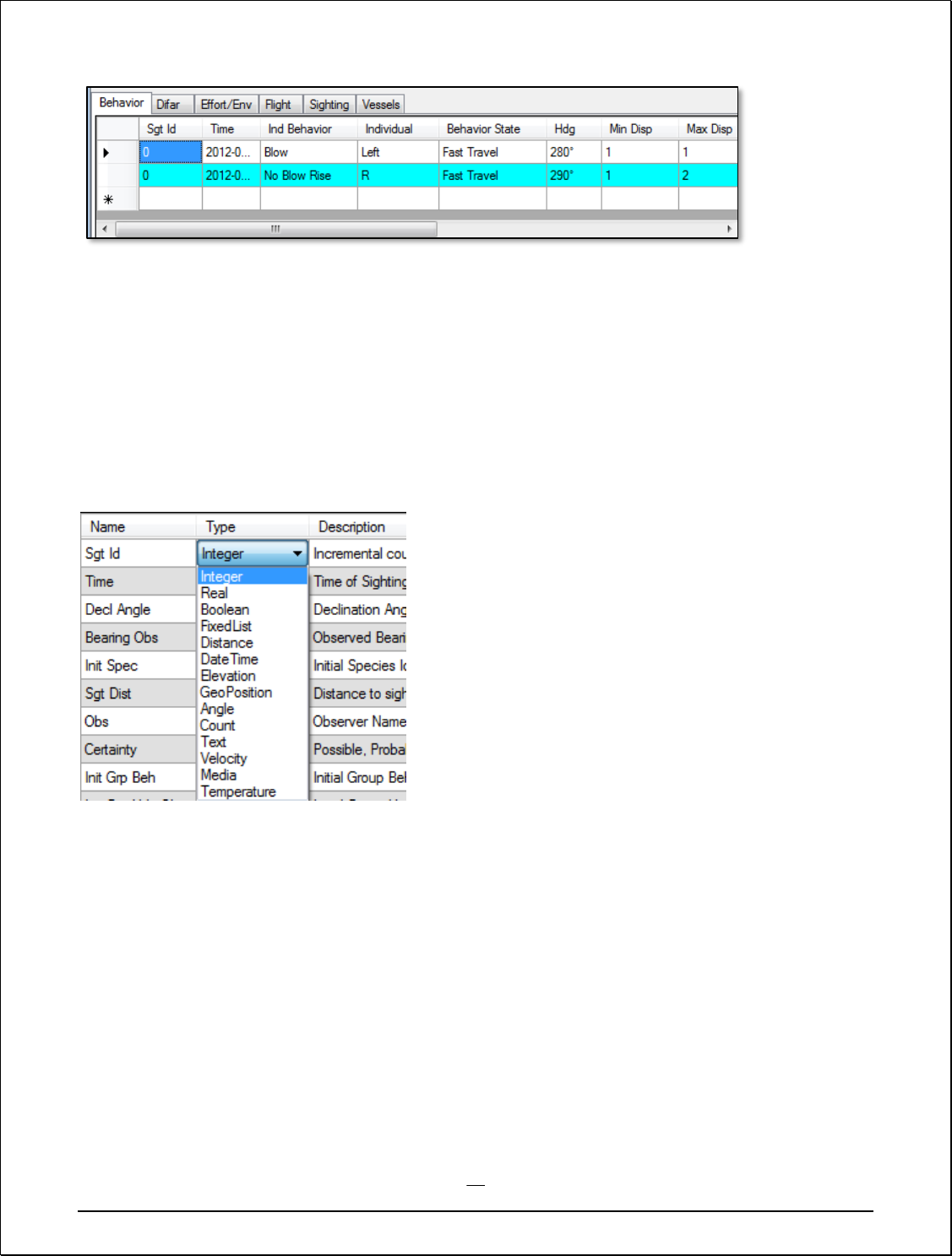Click the 280° heading cell
The height and width of the screenshot is (1256, 952).
[x=574, y=152]
